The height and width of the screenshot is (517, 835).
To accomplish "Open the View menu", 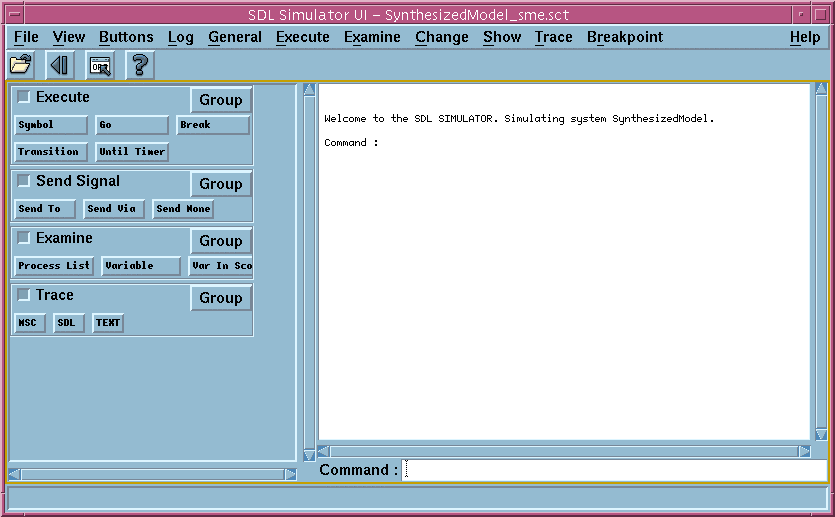I will click(x=69, y=37).
